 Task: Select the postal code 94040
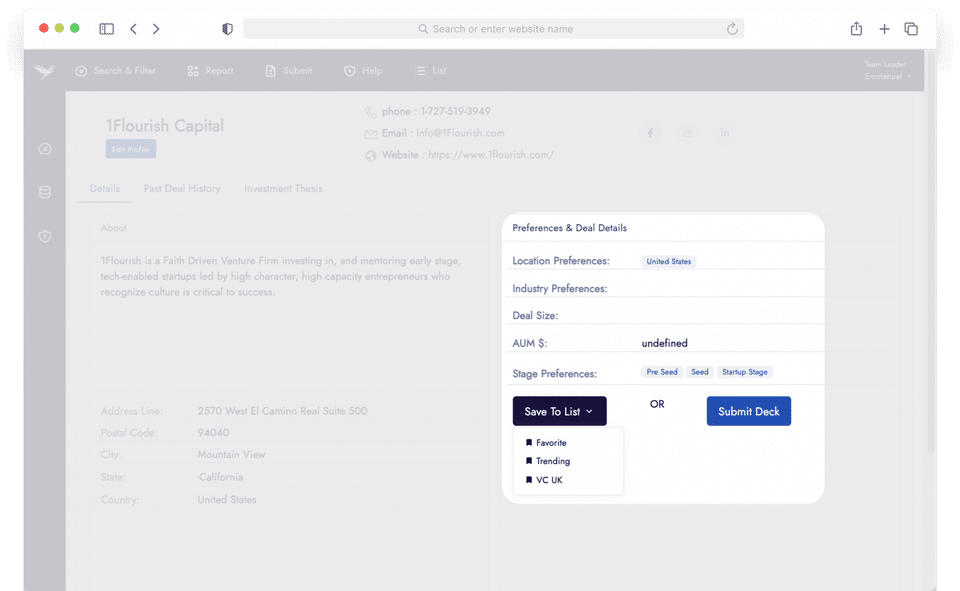tap(213, 433)
